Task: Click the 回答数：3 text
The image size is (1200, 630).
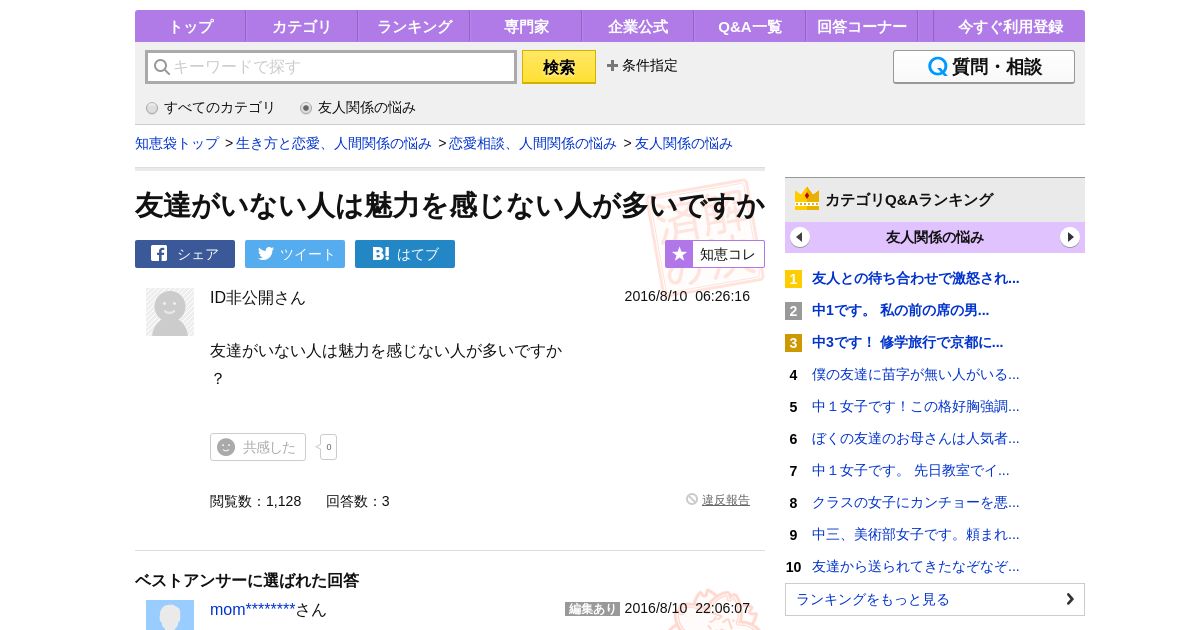Action: (358, 501)
